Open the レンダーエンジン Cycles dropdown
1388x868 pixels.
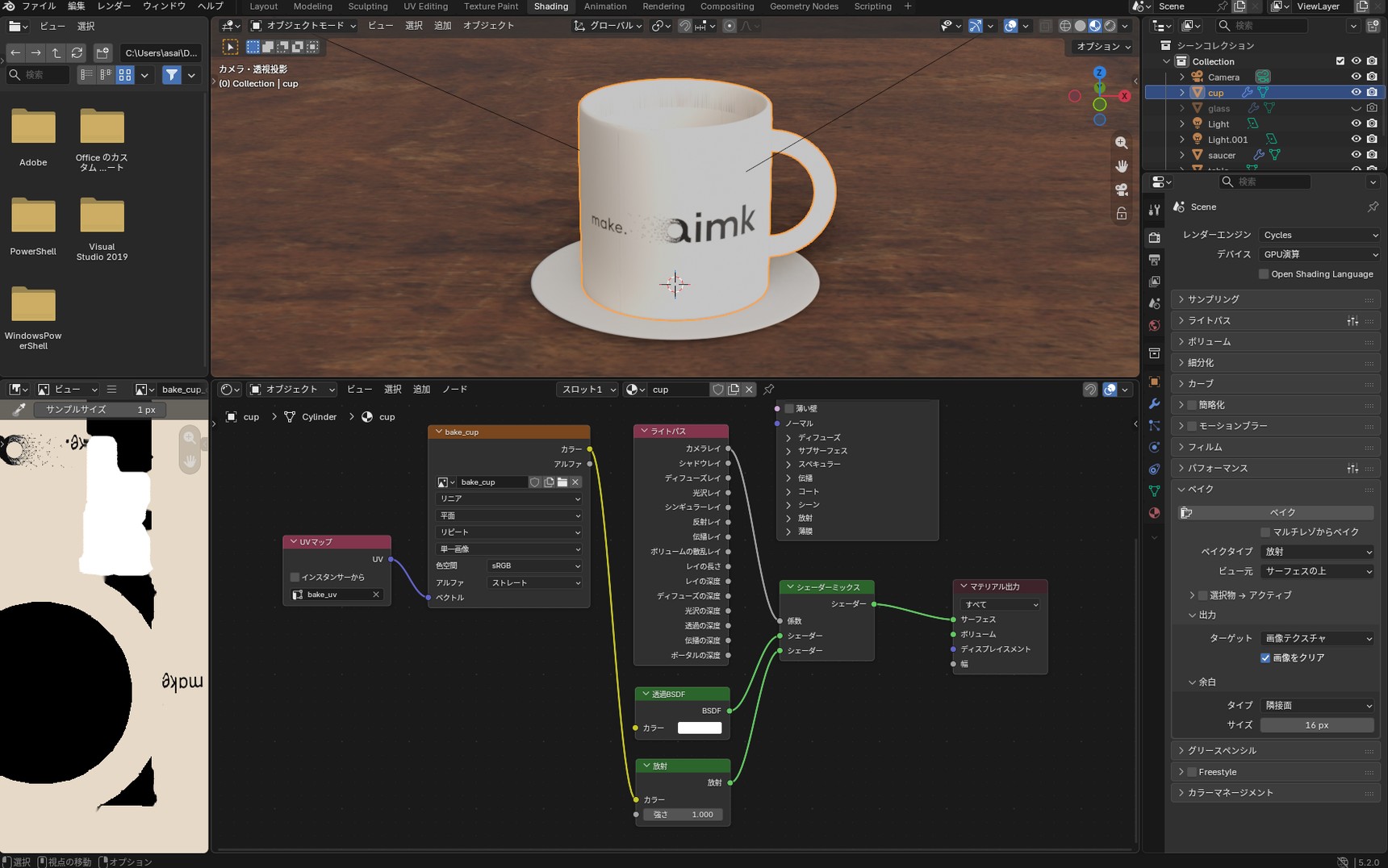tap(1319, 235)
